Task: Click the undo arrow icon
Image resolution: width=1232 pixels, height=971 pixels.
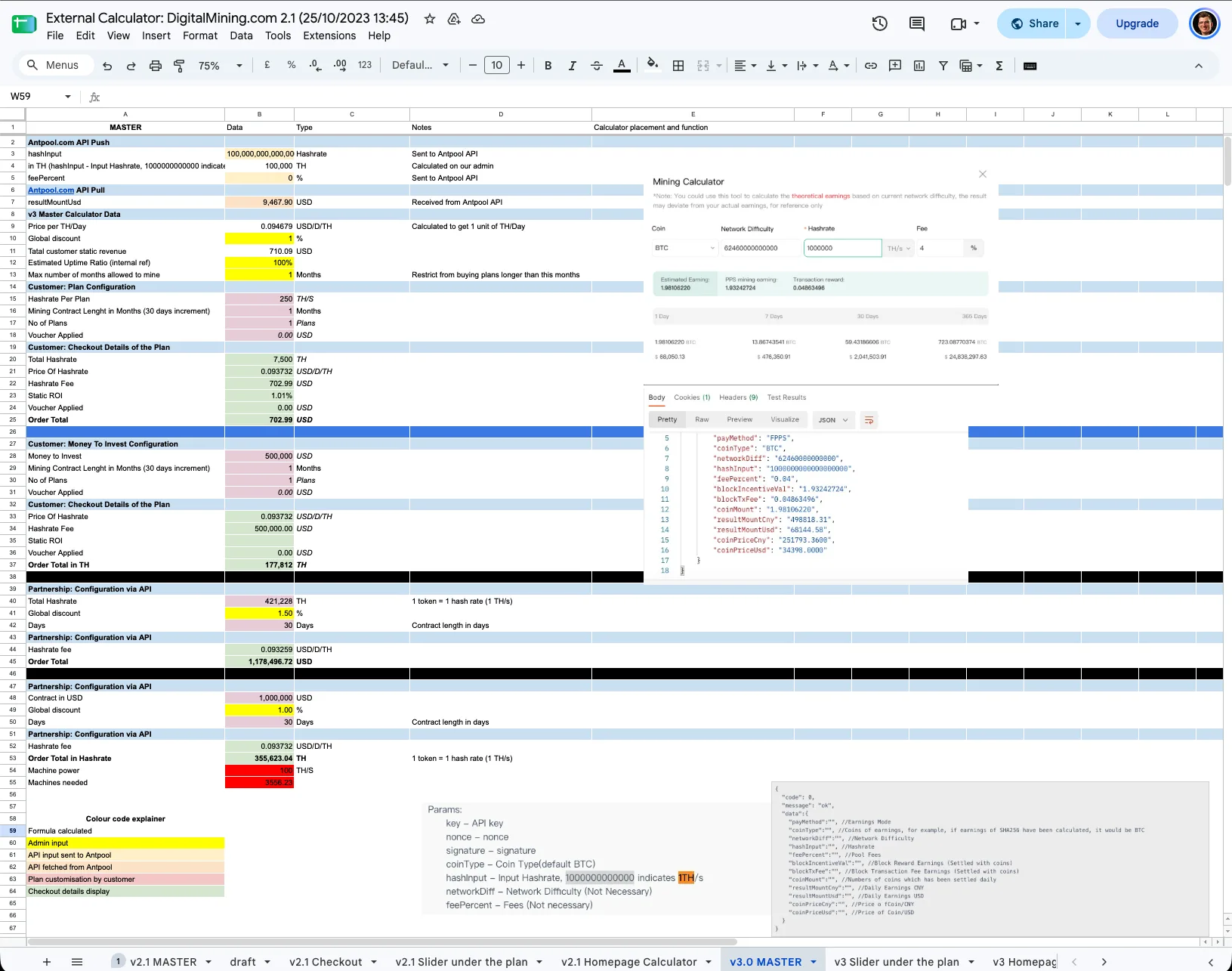Action: point(107,66)
